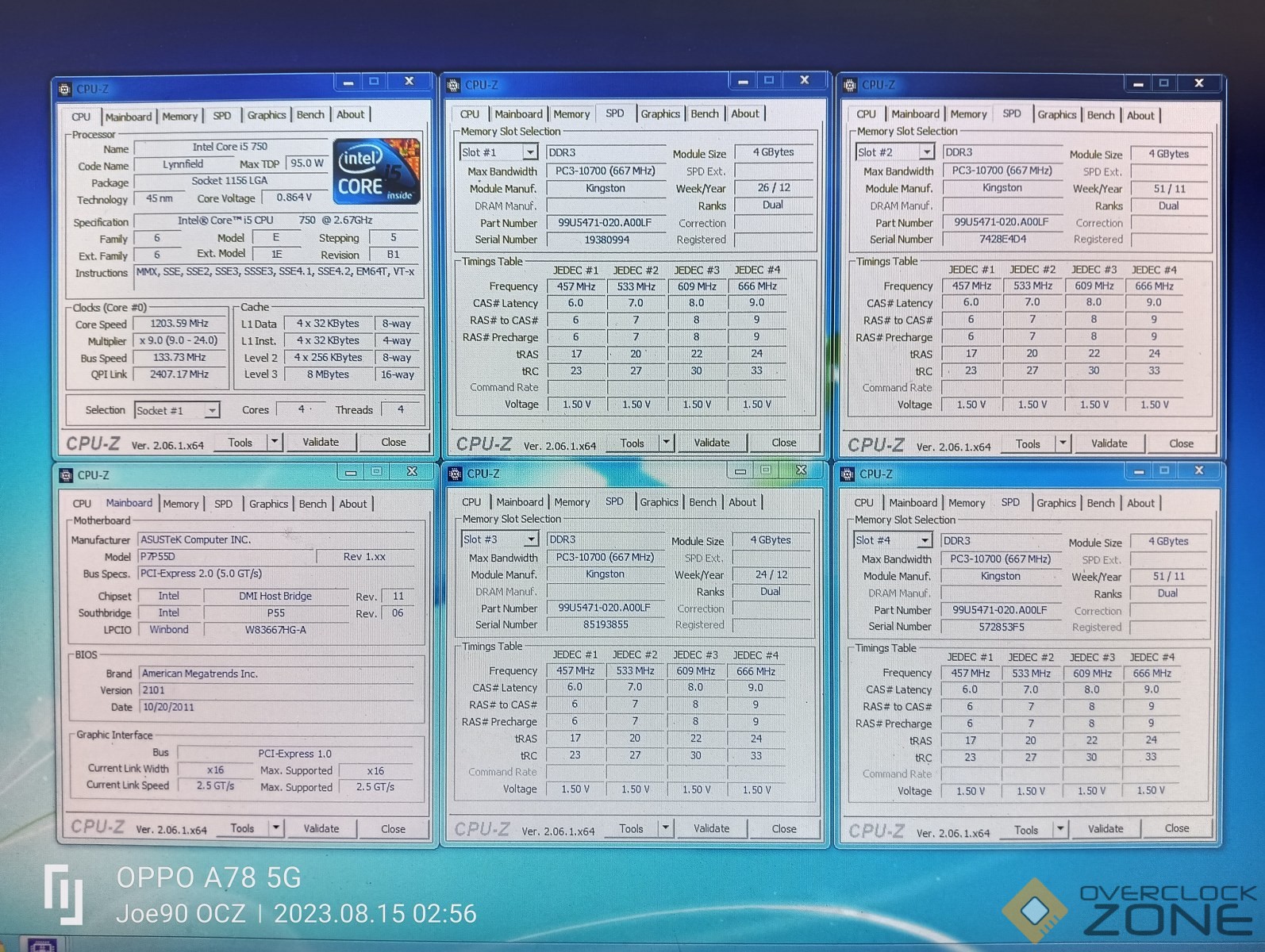1265x952 pixels.
Task: Click the Graphic Interface Bus value PCI-Express 1.0
Action: [295, 754]
